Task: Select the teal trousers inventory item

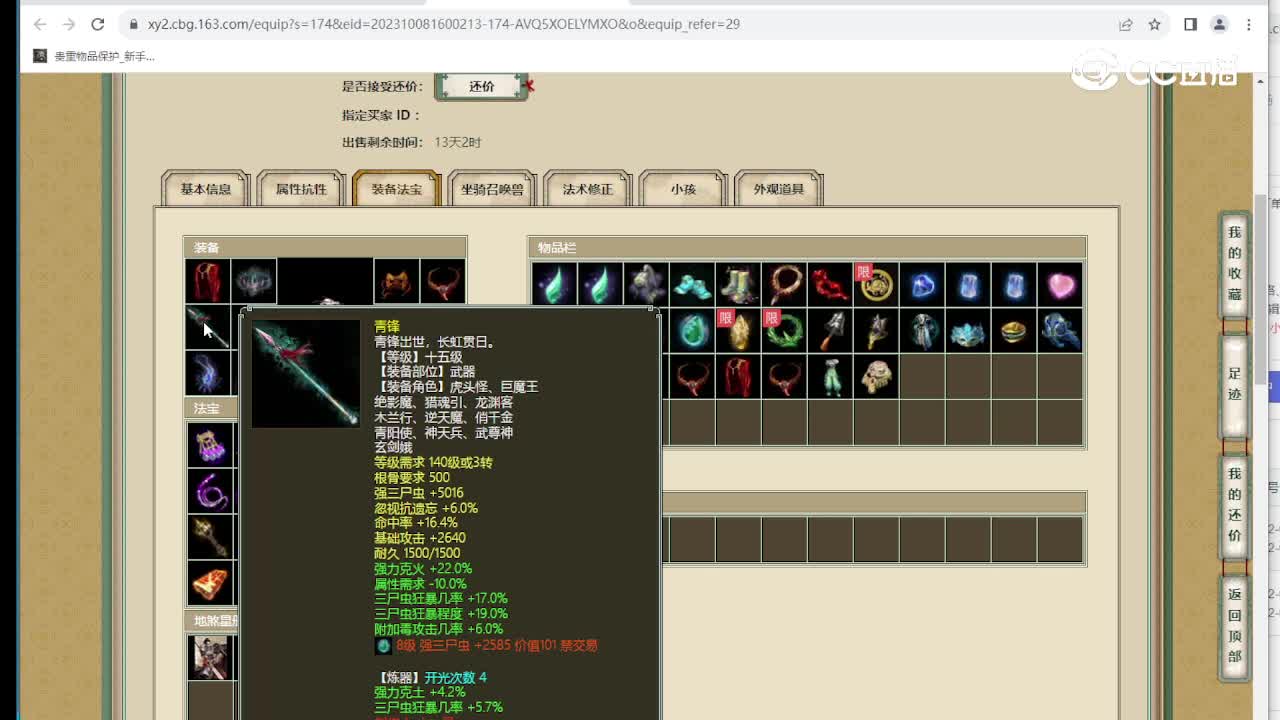Action: pos(829,376)
